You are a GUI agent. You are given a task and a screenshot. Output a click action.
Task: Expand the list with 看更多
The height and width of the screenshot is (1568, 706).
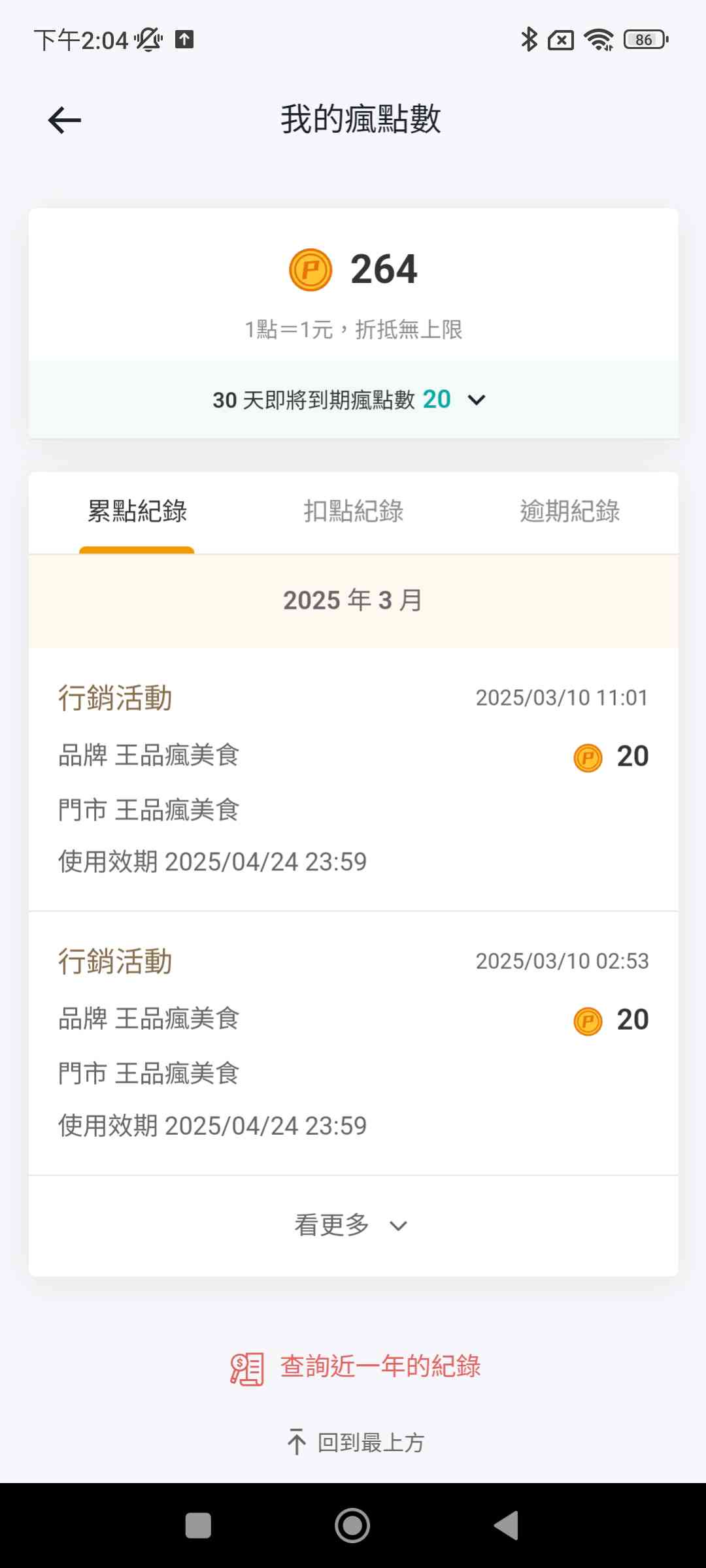(x=332, y=1225)
